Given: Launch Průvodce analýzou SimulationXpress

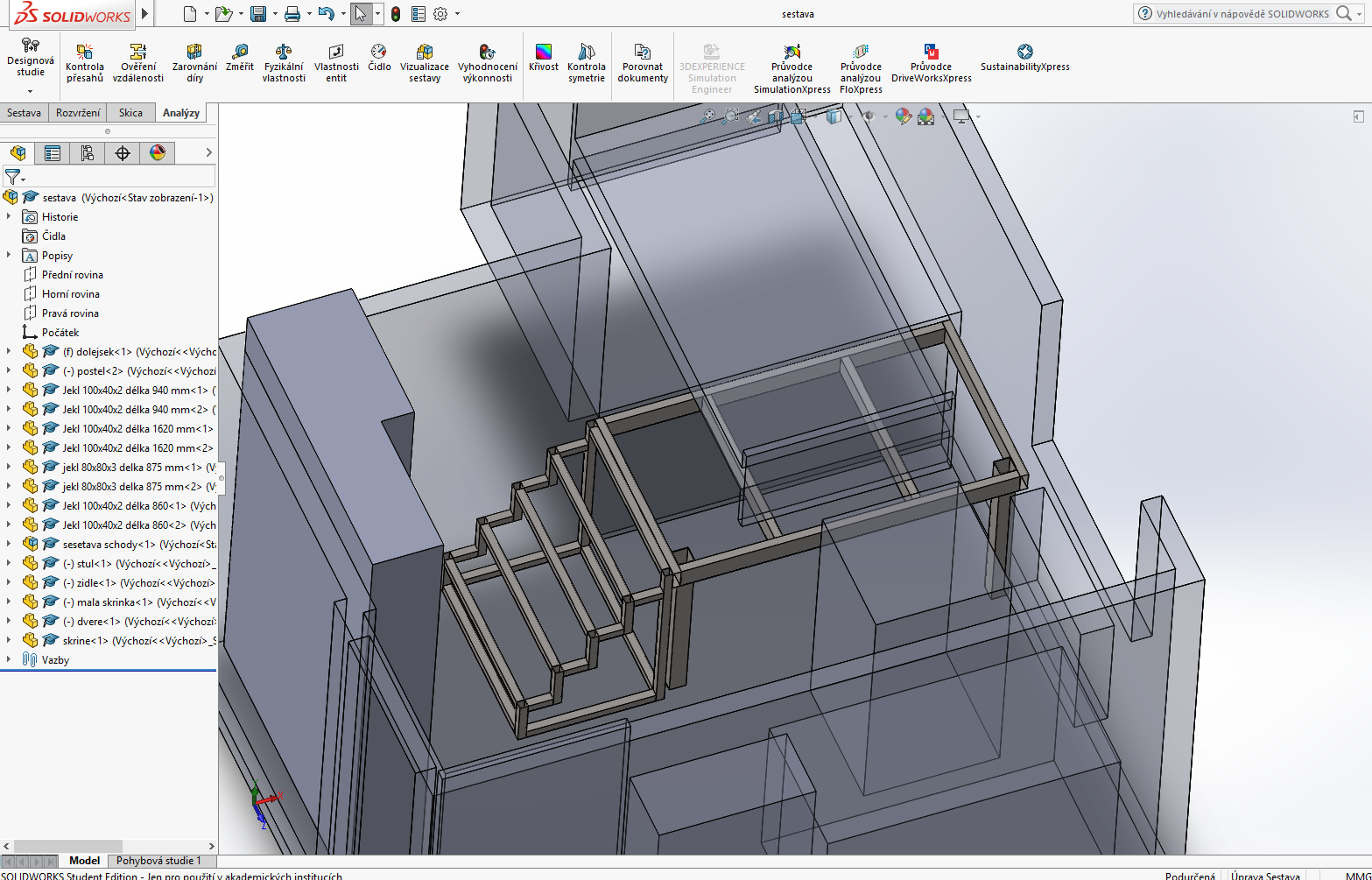Looking at the screenshot, I should point(792,67).
